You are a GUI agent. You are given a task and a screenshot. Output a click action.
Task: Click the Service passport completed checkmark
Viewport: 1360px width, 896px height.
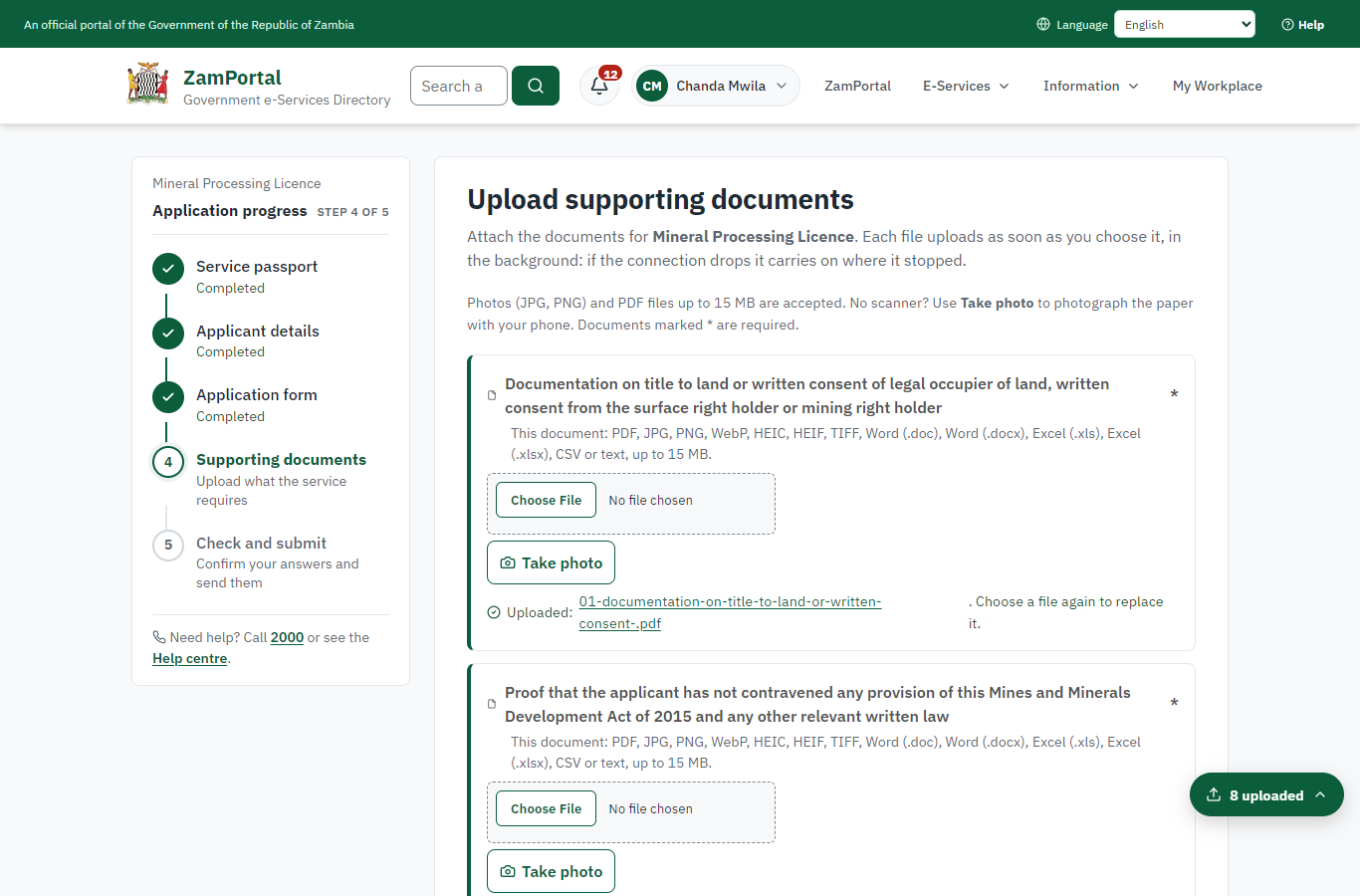tap(168, 269)
